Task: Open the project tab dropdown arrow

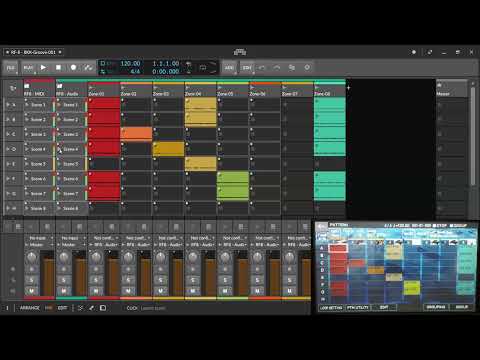Action: pos(60,52)
